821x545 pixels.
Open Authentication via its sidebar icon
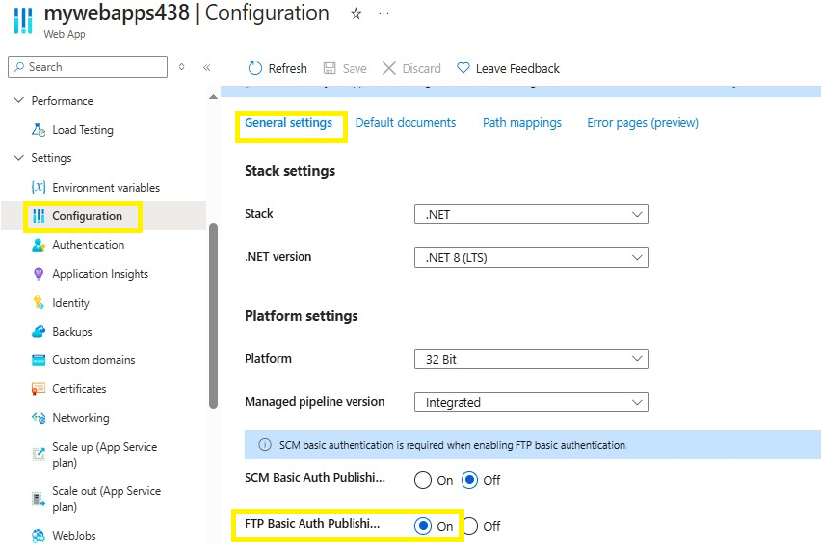point(39,245)
